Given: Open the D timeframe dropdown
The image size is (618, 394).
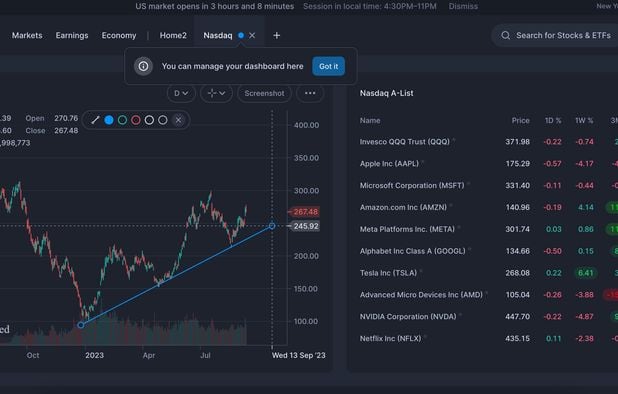Looking at the screenshot, I should click(x=181, y=93).
